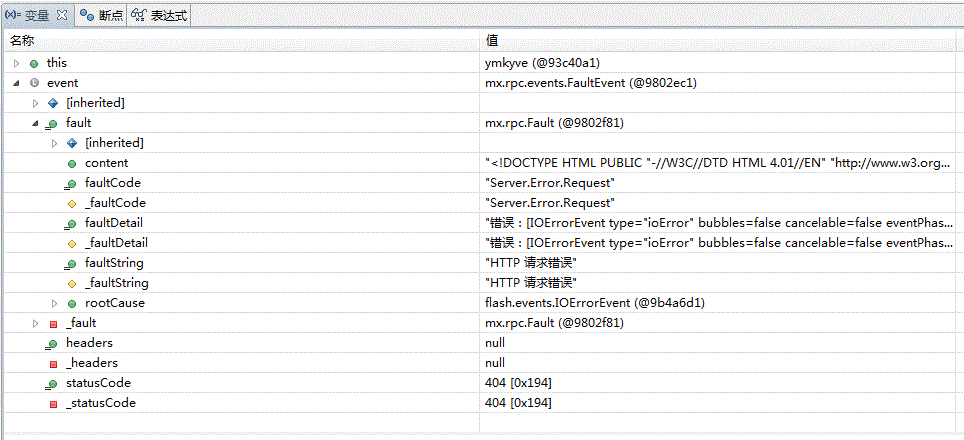The height and width of the screenshot is (440, 964).
Task: Open the 断点 tab
Action: pyautogui.click(x=101, y=17)
